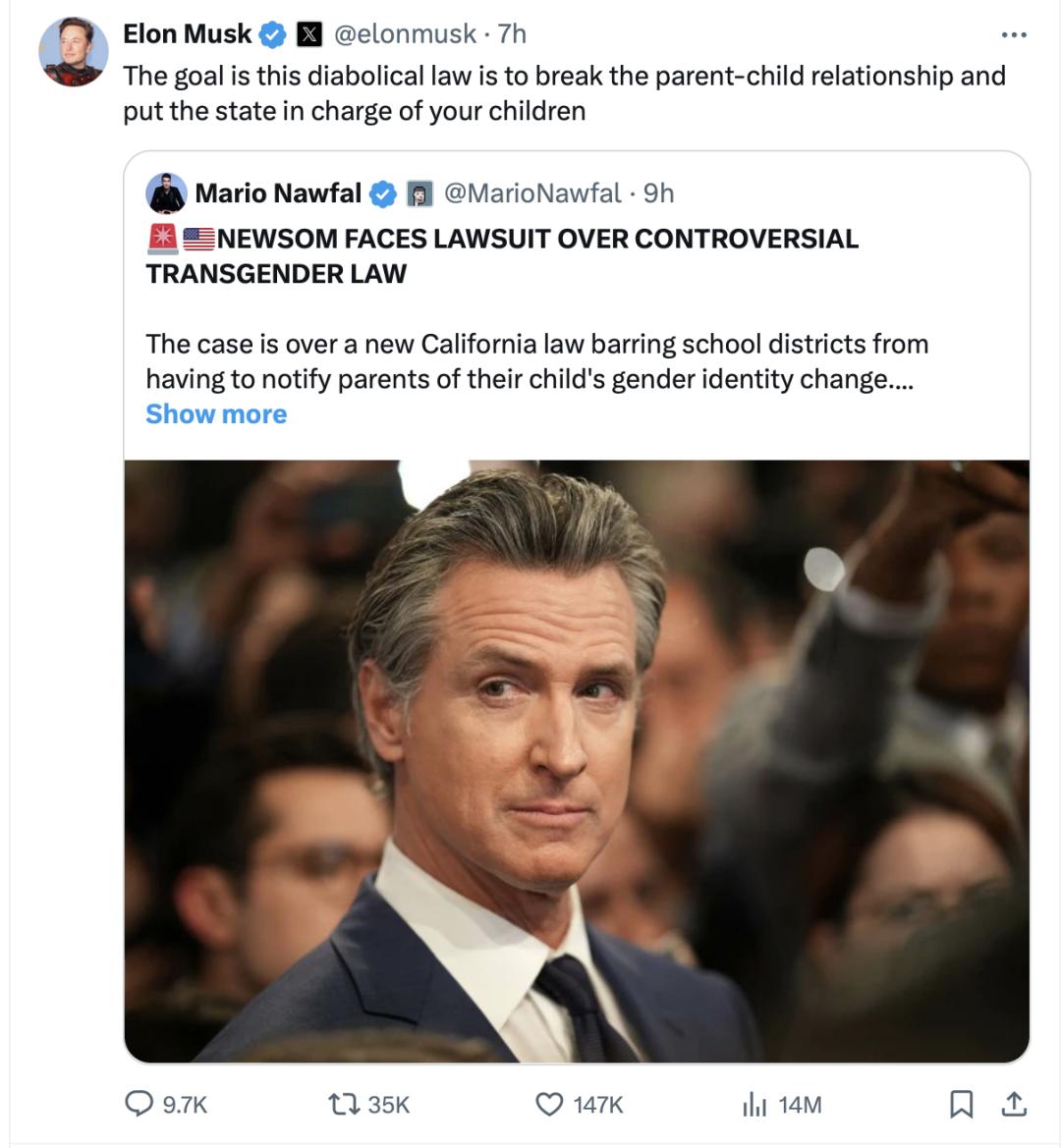Viewport: 1061px width, 1148px height.
Task: Open the three-dot more options menu
Action: [1014, 35]
